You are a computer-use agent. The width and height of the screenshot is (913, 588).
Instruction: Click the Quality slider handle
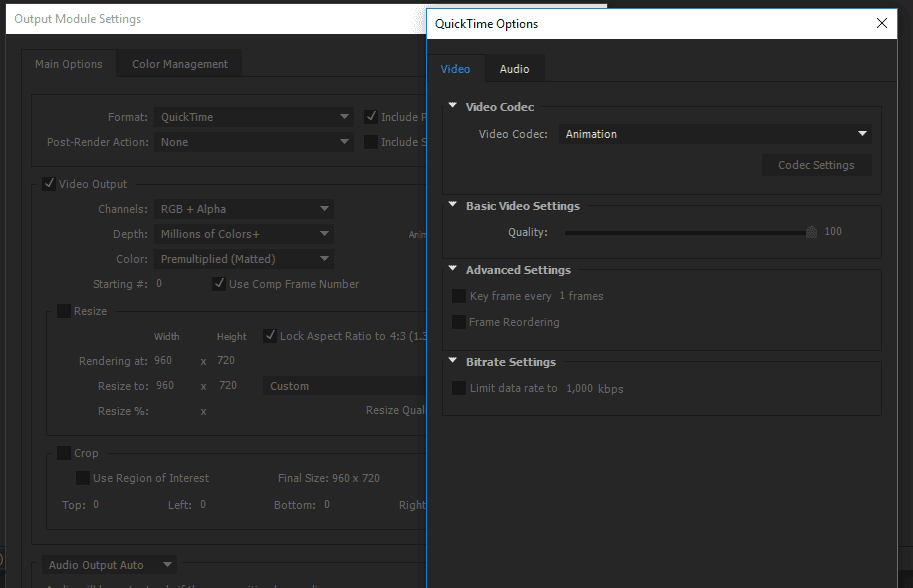point(812,232)
